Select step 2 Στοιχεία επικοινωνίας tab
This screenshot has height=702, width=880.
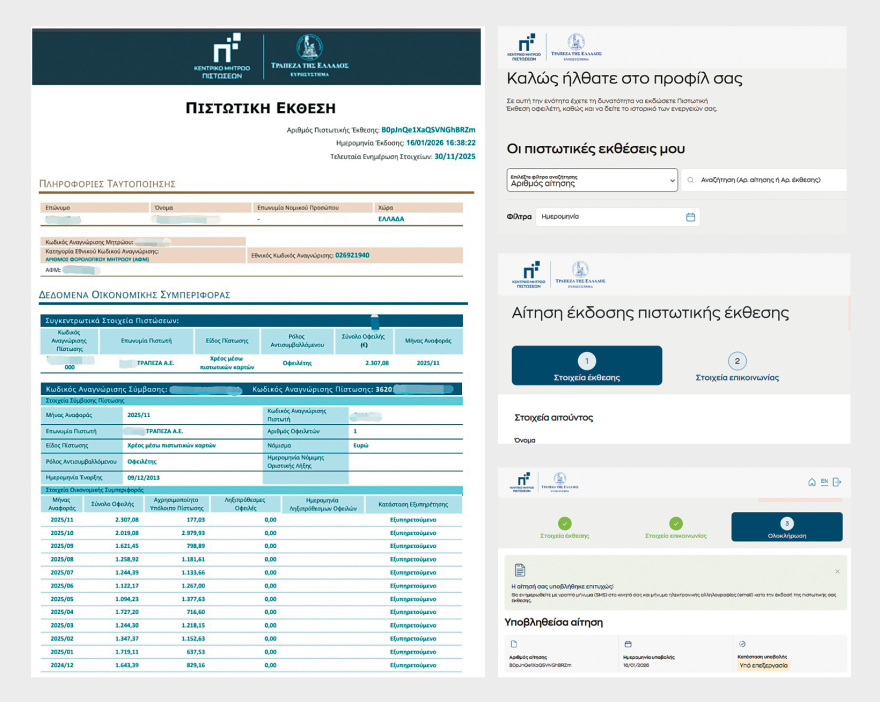[737, 367]
